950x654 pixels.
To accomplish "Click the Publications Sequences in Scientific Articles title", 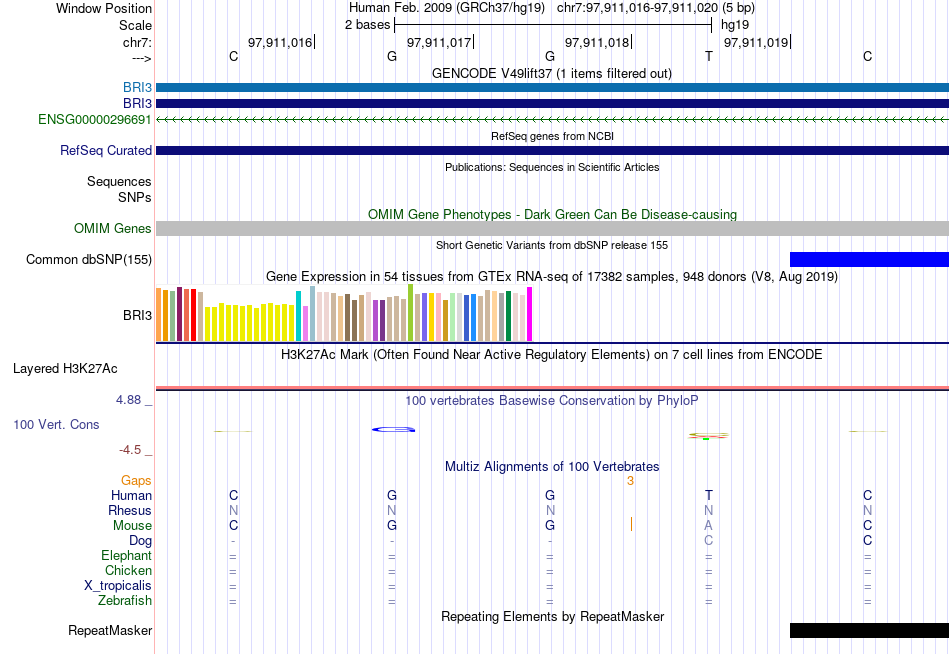I will click(x=552, y=167).
